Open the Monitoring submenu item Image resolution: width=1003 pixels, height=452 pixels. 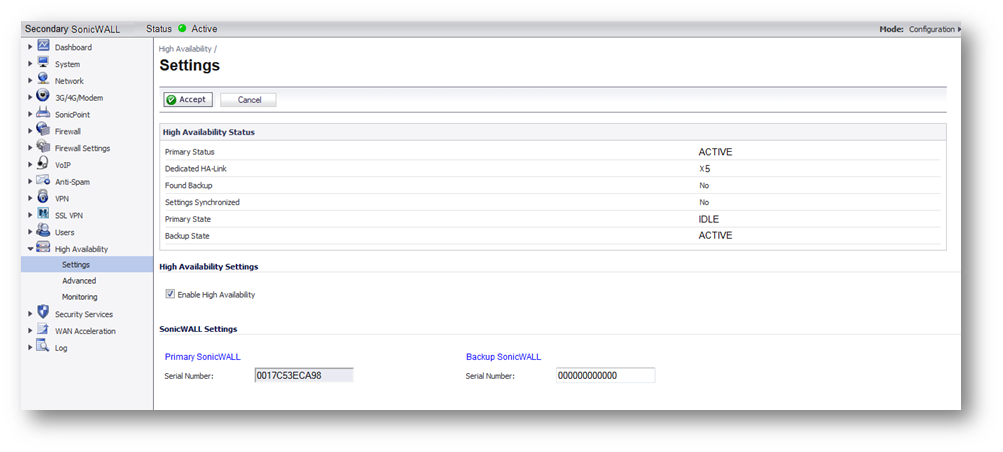[x=80, y=297]
